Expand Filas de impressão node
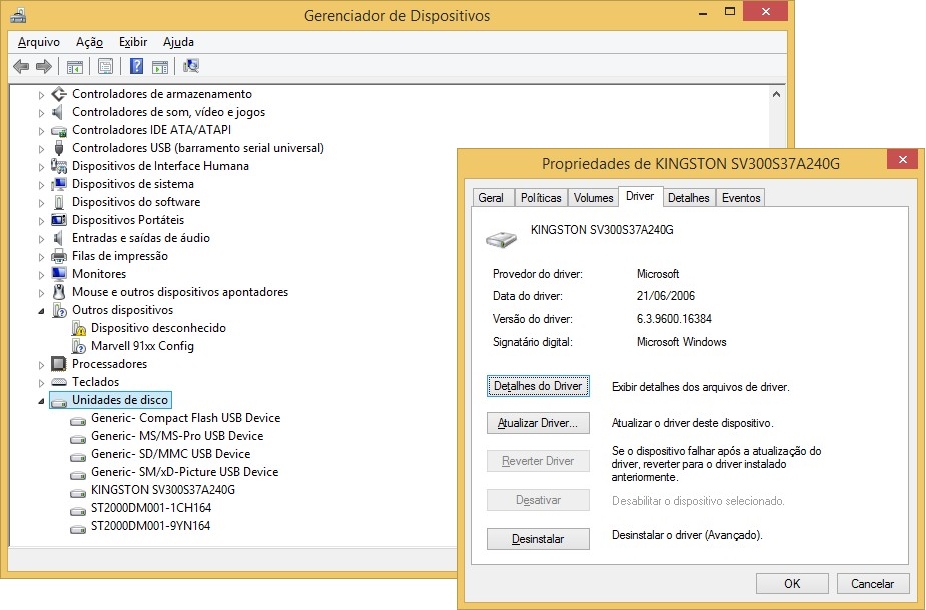Image resolution: width=926 pixels, height=610 pixels. [x=41, y=257]
